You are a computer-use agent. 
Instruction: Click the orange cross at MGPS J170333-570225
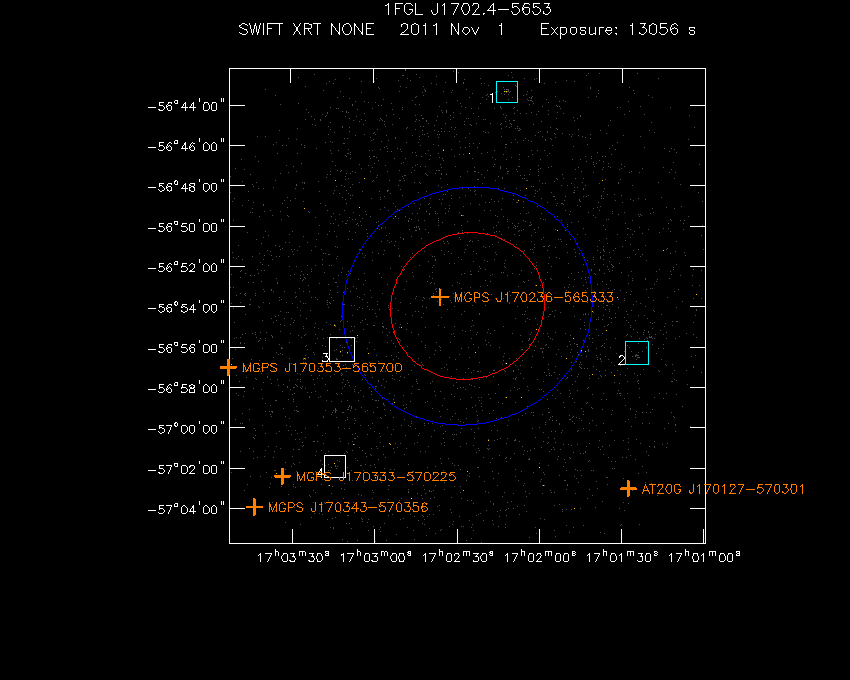[282, 477]
